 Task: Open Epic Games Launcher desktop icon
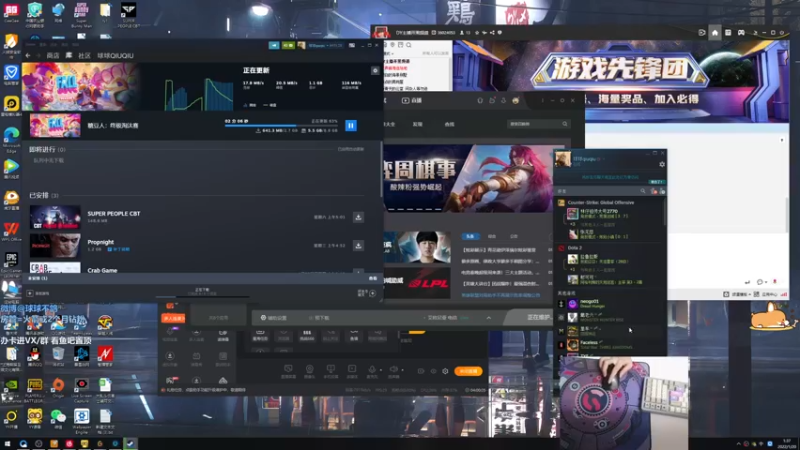click(x=11, y=261)
